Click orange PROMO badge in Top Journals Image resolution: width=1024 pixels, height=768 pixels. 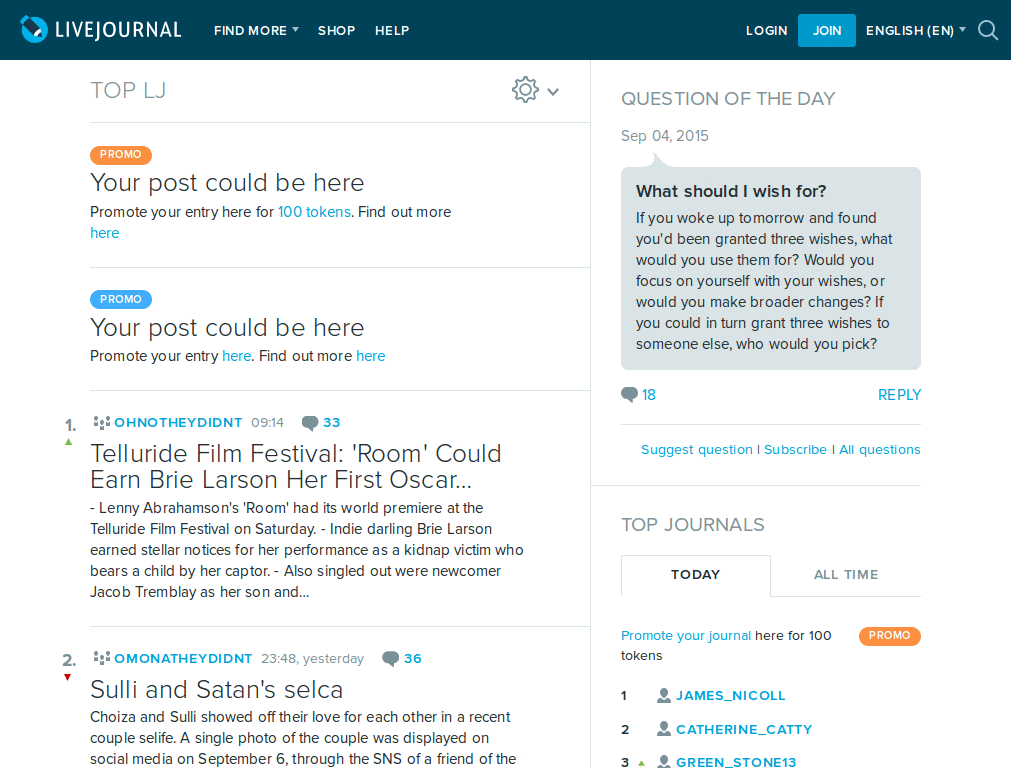coord(889,635)
